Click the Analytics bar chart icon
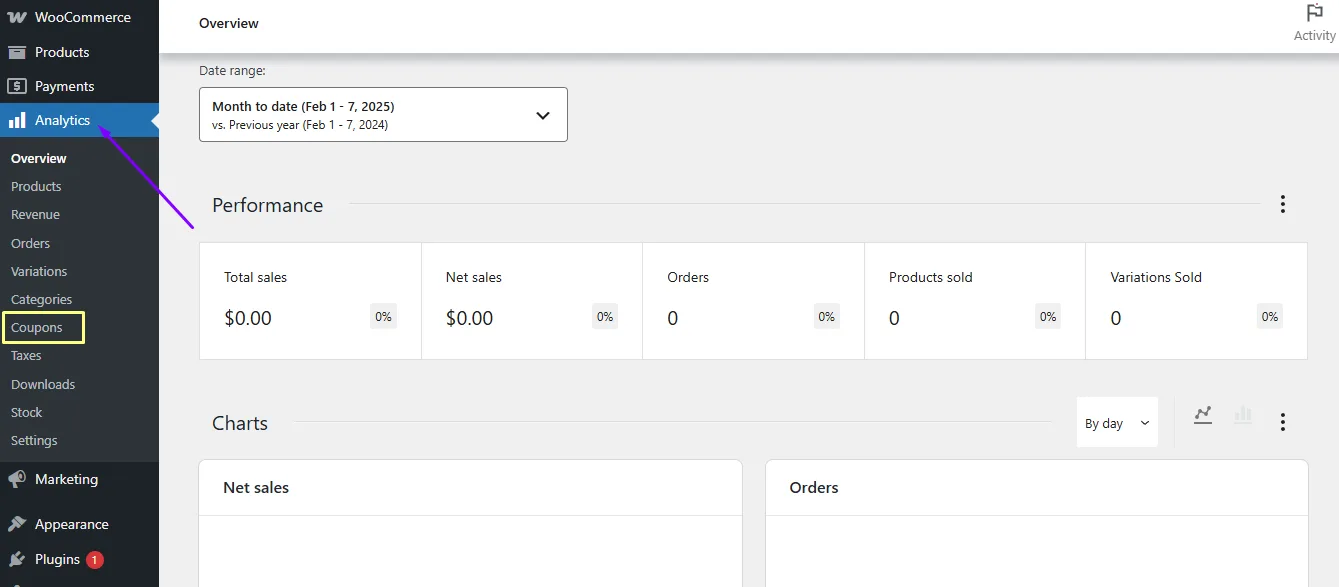Screen dimensions: 1339x587 click(17, 120)
